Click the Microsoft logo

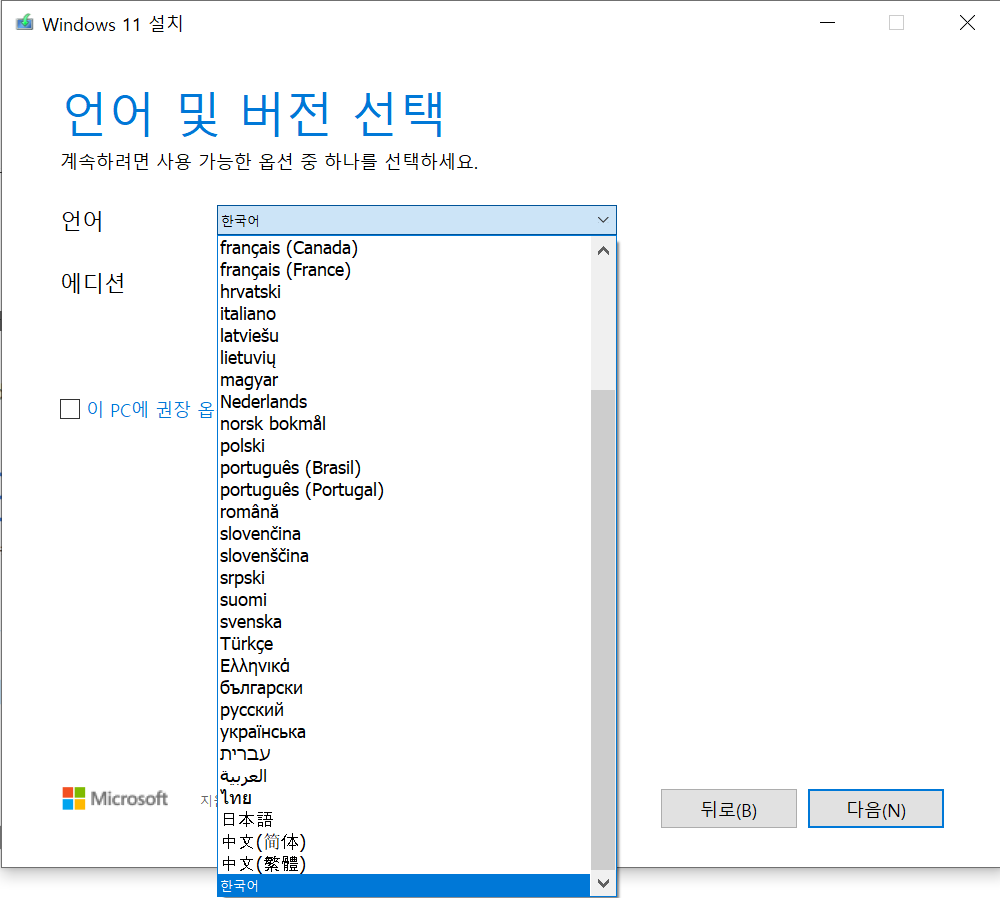(115, 799)
